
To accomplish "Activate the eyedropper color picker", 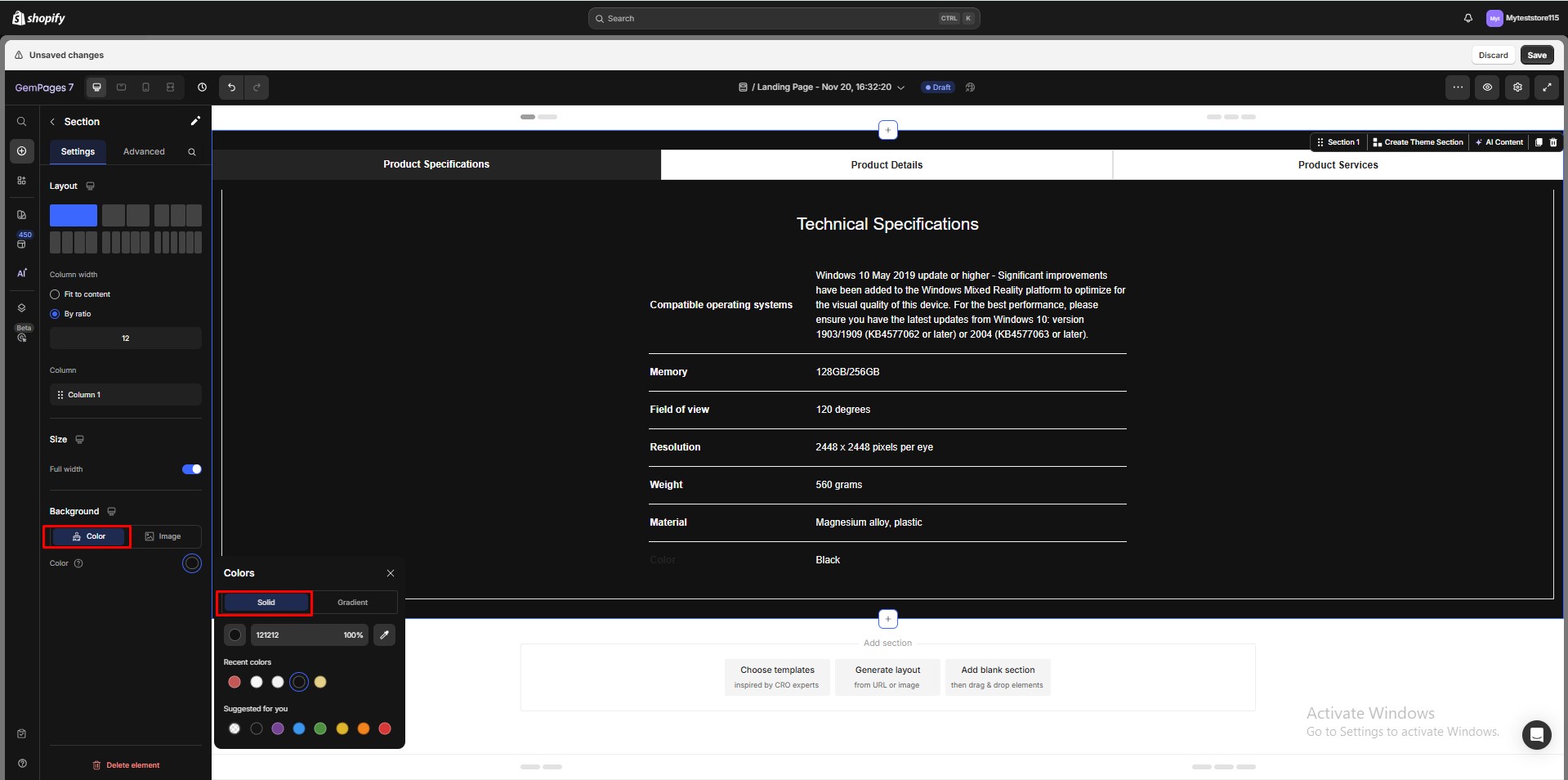I will point(384,634).
